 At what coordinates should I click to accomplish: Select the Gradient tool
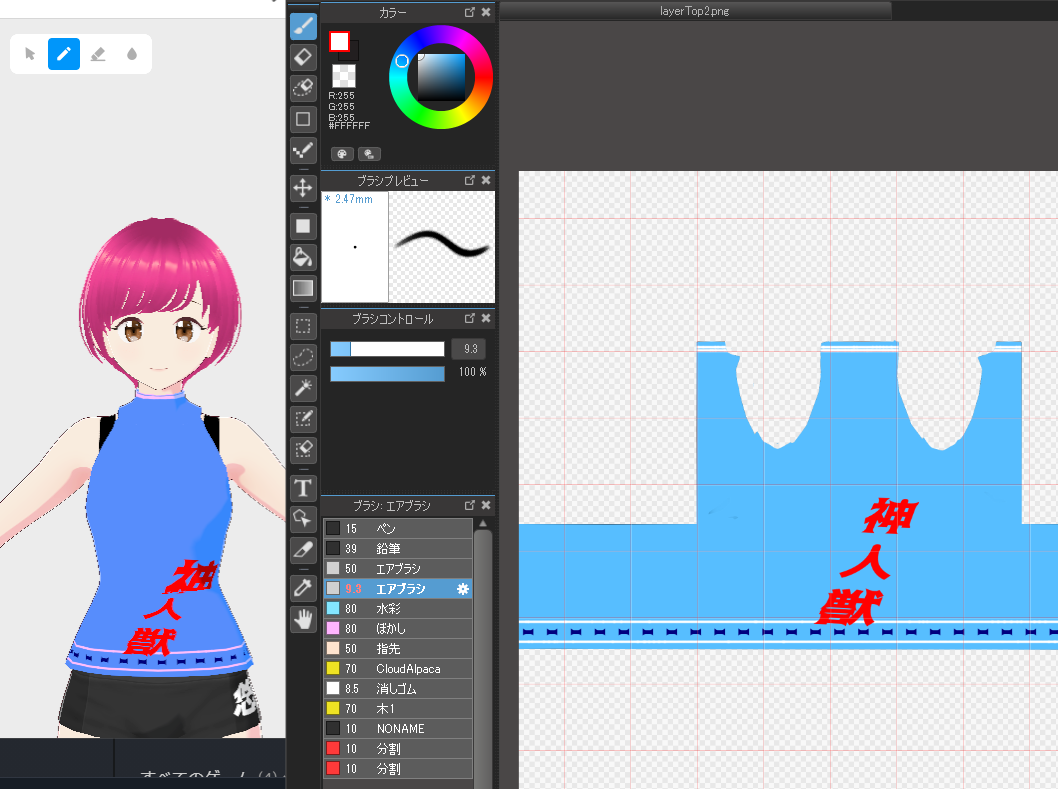pos(303,288)
